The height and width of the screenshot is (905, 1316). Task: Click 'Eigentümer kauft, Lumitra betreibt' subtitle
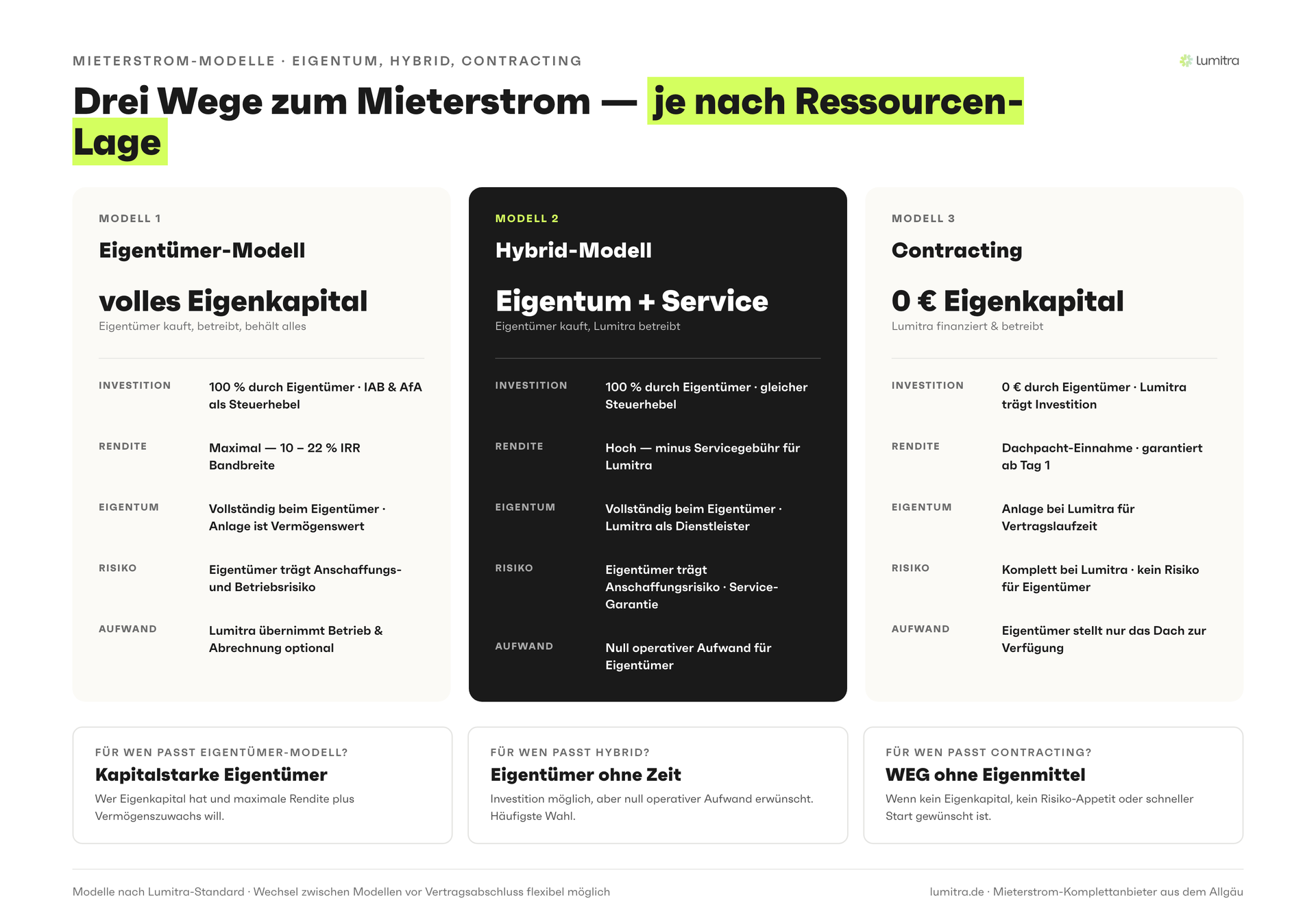pyautogui.click(x=587, y=326)
